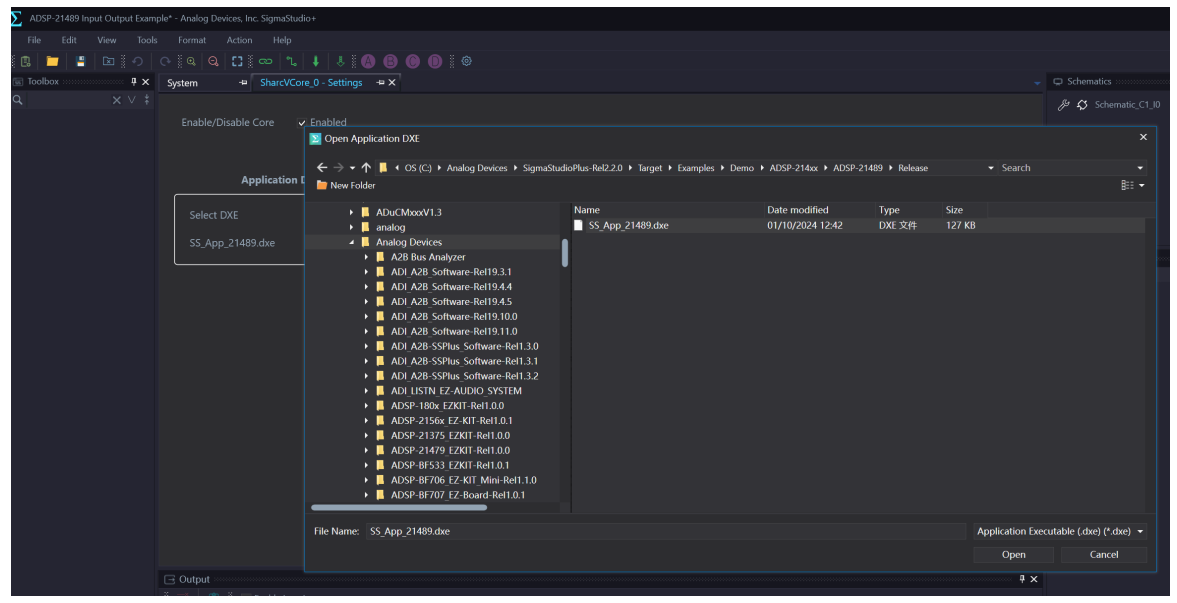Click the purple B circle icon
This screenshot has width=1177, height=603.
click(390, 62)
